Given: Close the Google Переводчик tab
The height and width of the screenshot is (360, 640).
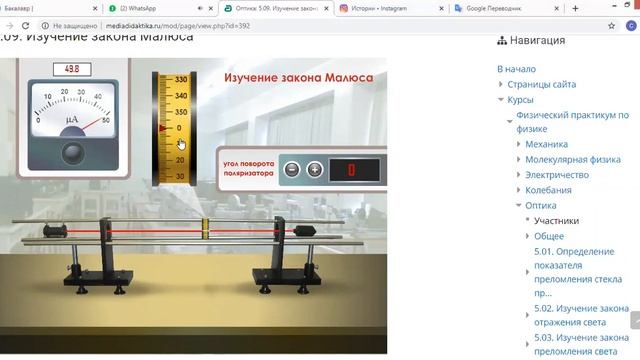Looking at the screenshot, I should (x=557, y=8).
